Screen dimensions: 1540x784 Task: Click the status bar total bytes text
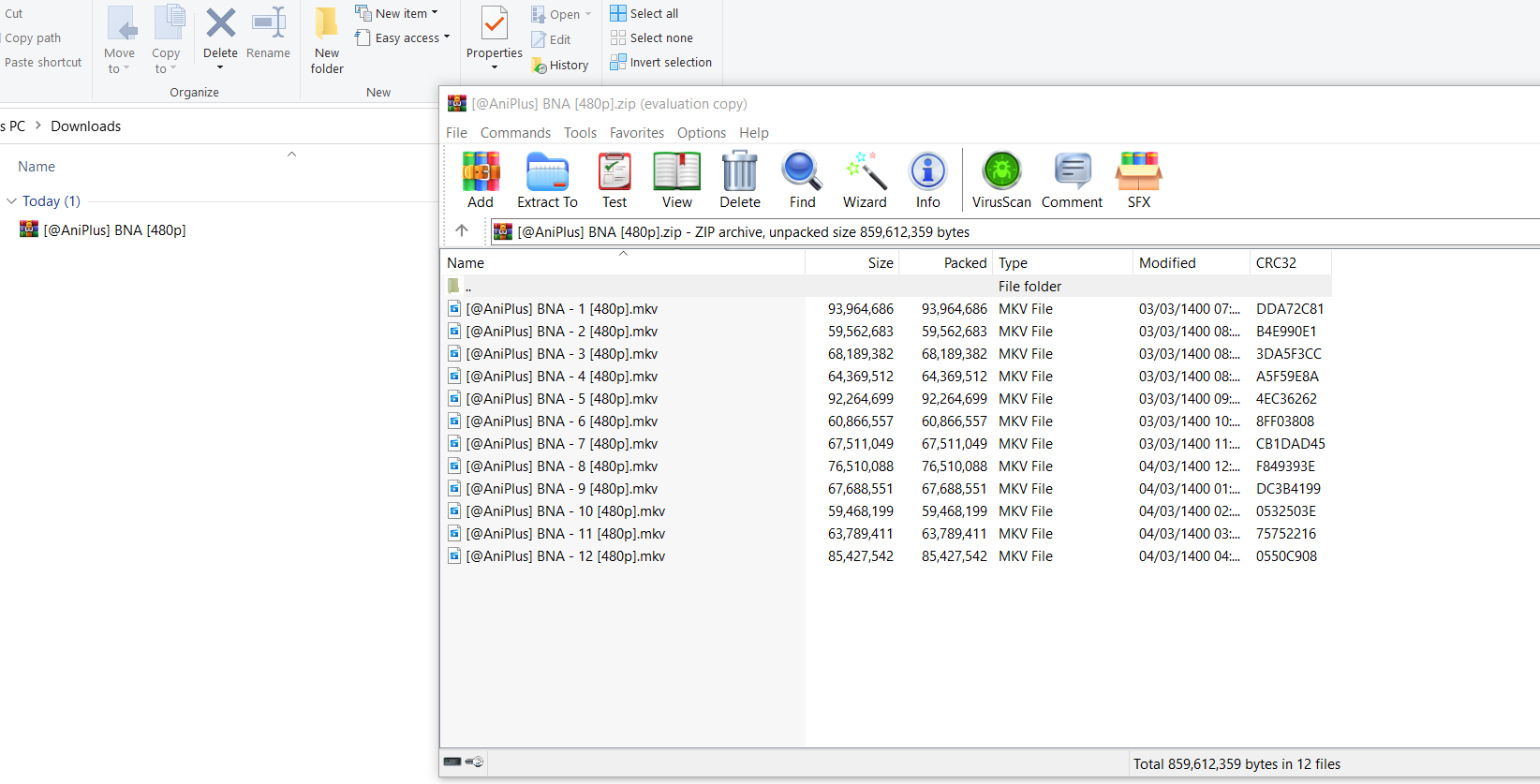[1236, 763]
